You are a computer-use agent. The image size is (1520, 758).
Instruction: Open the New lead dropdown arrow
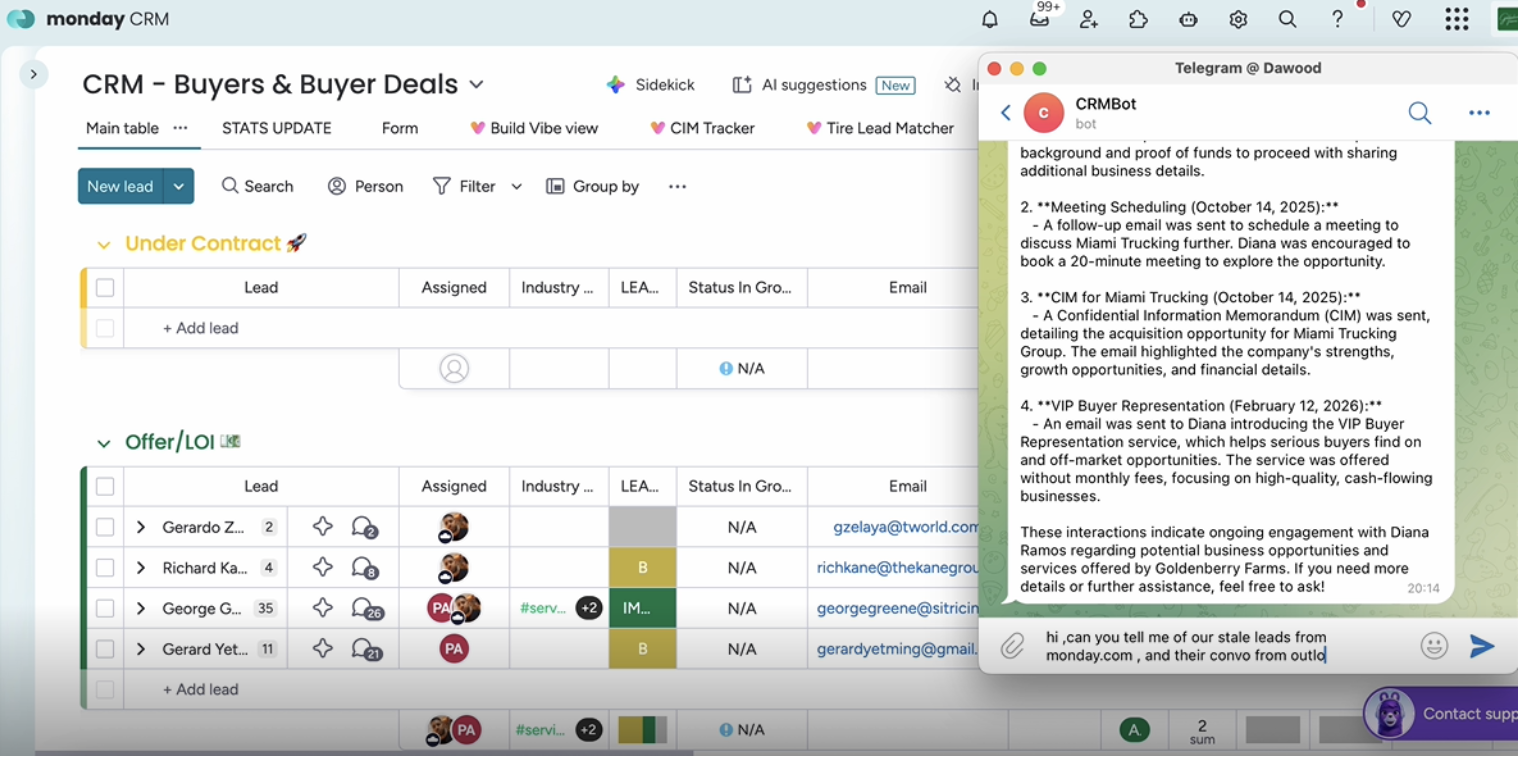pos(179,186)
